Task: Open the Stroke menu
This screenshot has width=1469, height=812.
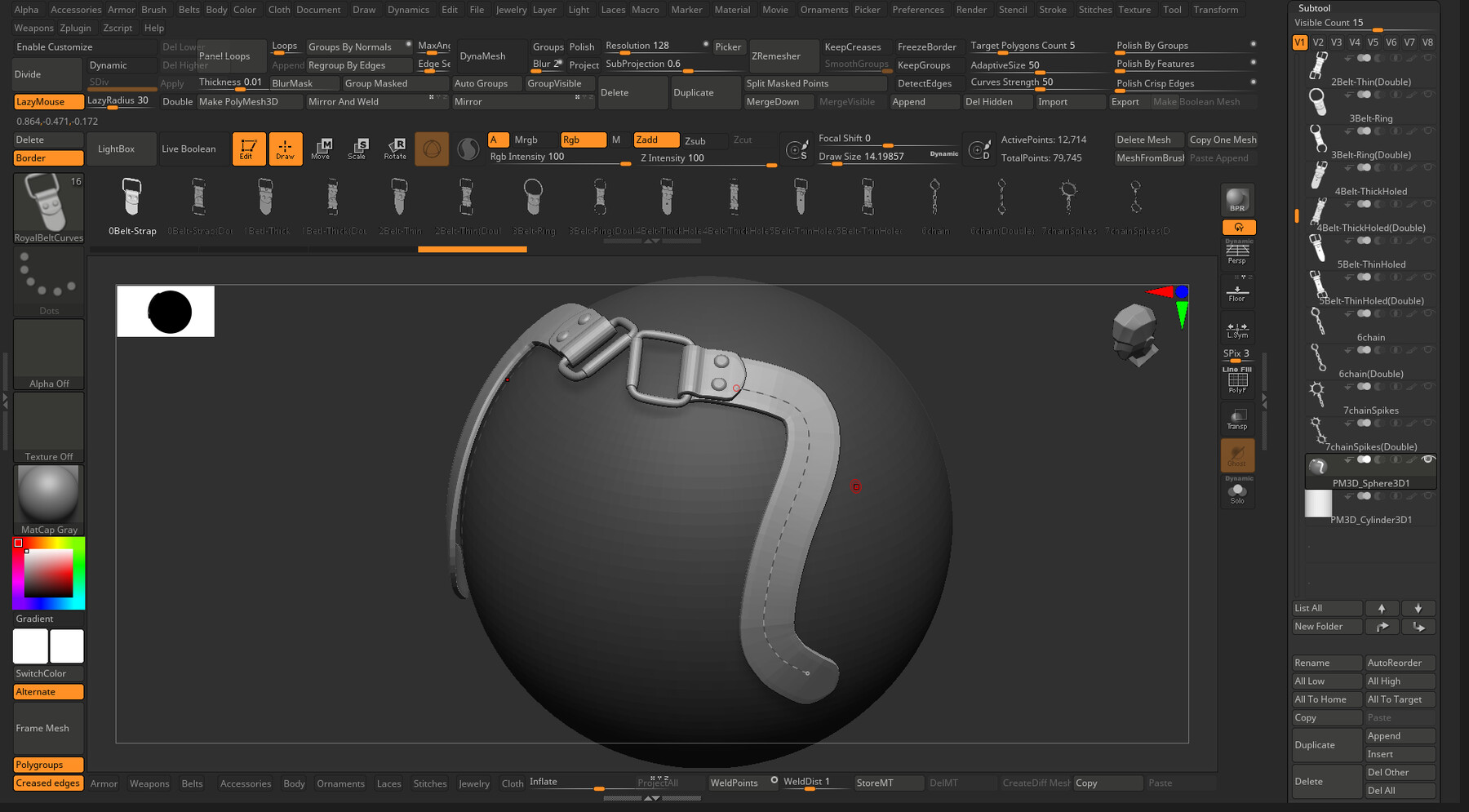Action: (x=1052, y=10)
